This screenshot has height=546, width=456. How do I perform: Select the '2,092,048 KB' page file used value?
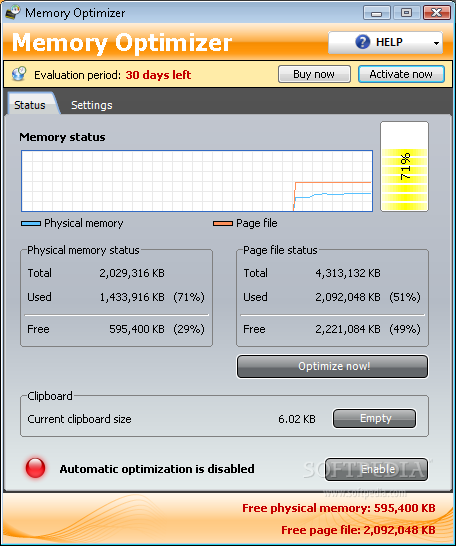348,297
